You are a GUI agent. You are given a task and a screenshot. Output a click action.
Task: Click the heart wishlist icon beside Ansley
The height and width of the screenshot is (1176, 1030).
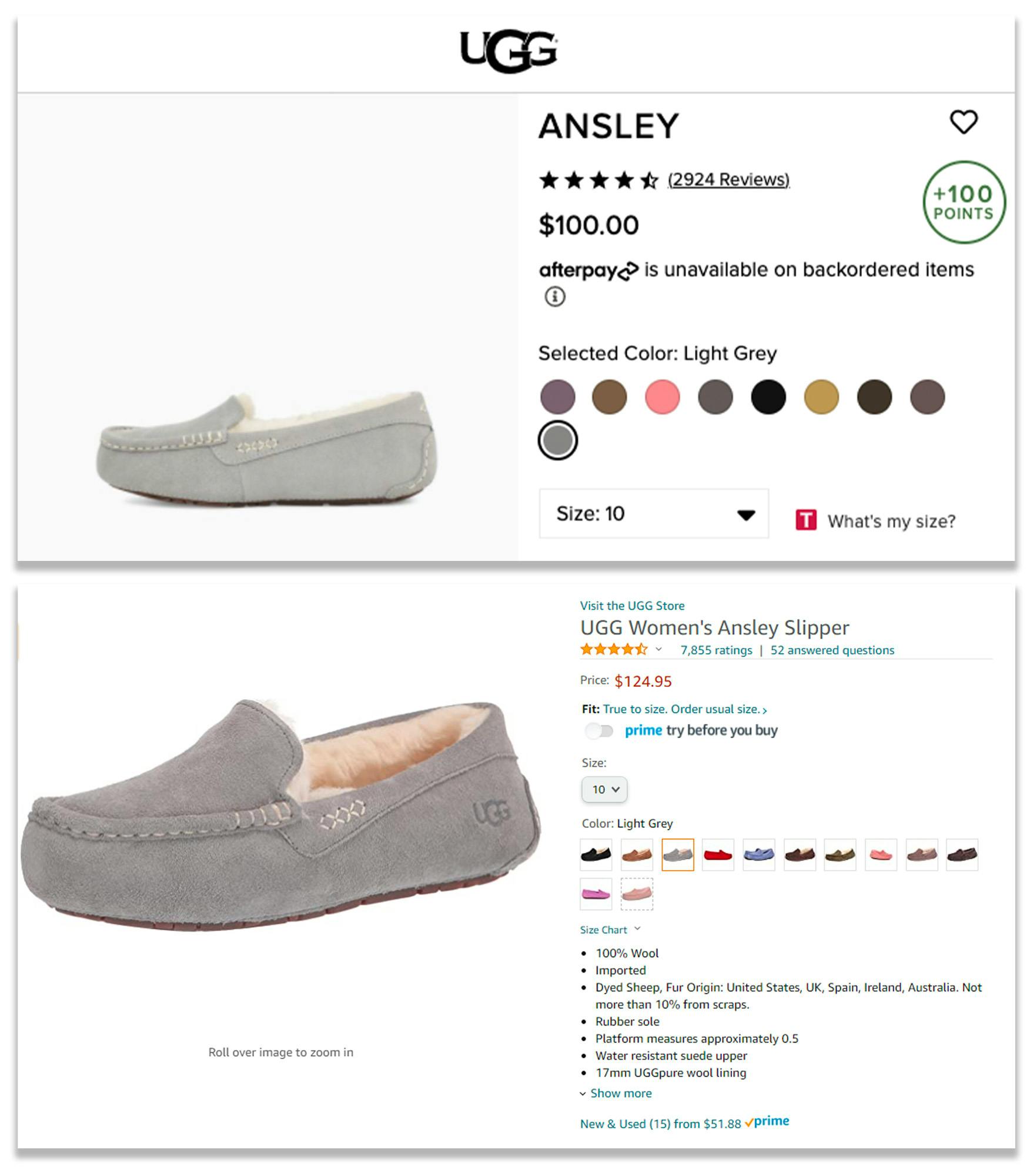click(964, 122)
